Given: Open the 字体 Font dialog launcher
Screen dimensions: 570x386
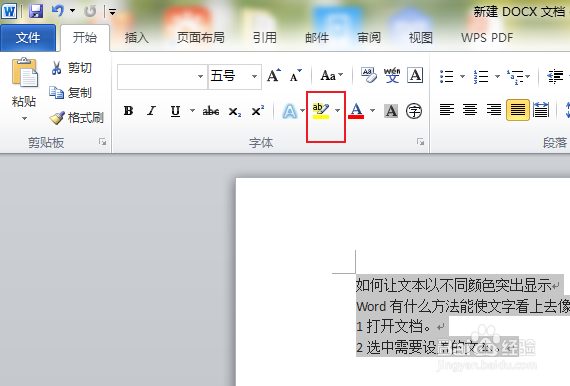Looking at the screenshot, I should click(421, 142).
